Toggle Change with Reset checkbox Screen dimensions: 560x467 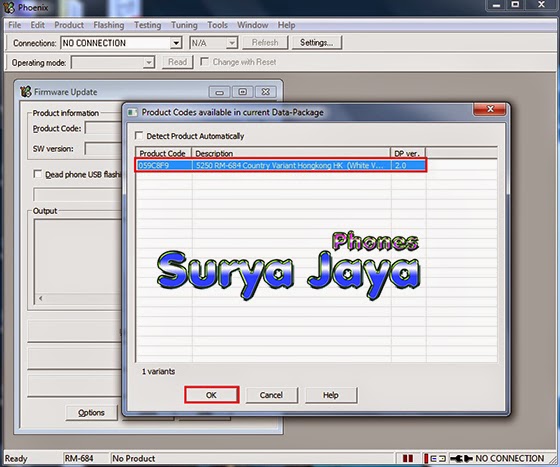pyautogui.click(x=204, y=61)
